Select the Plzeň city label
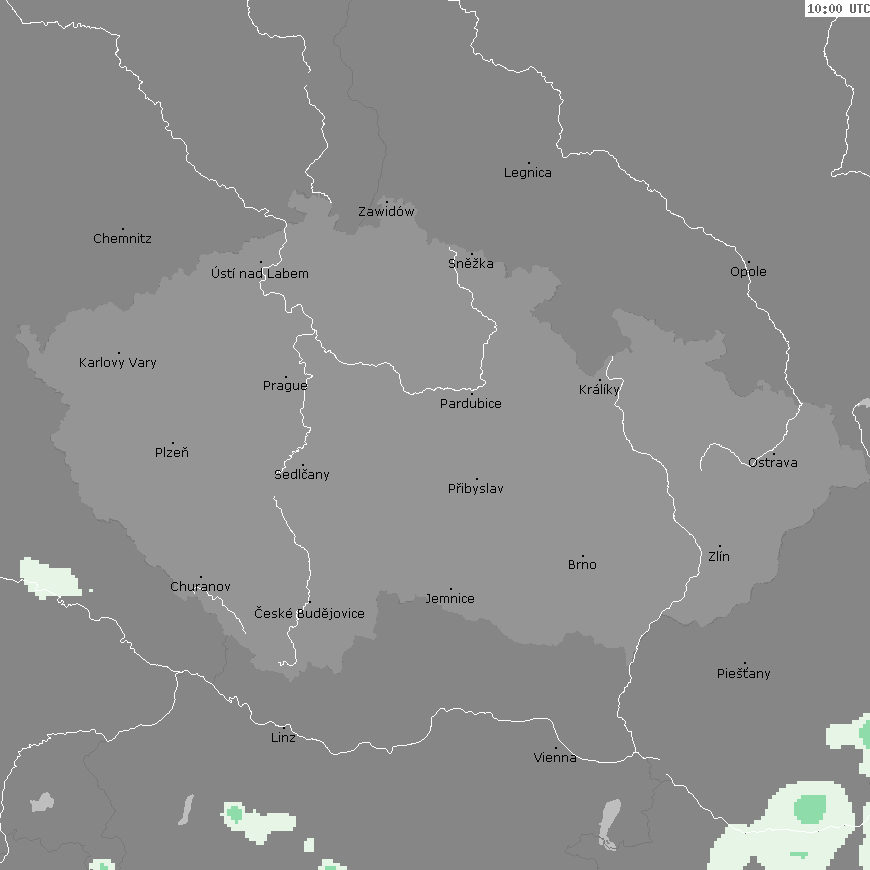 (172, 453)
